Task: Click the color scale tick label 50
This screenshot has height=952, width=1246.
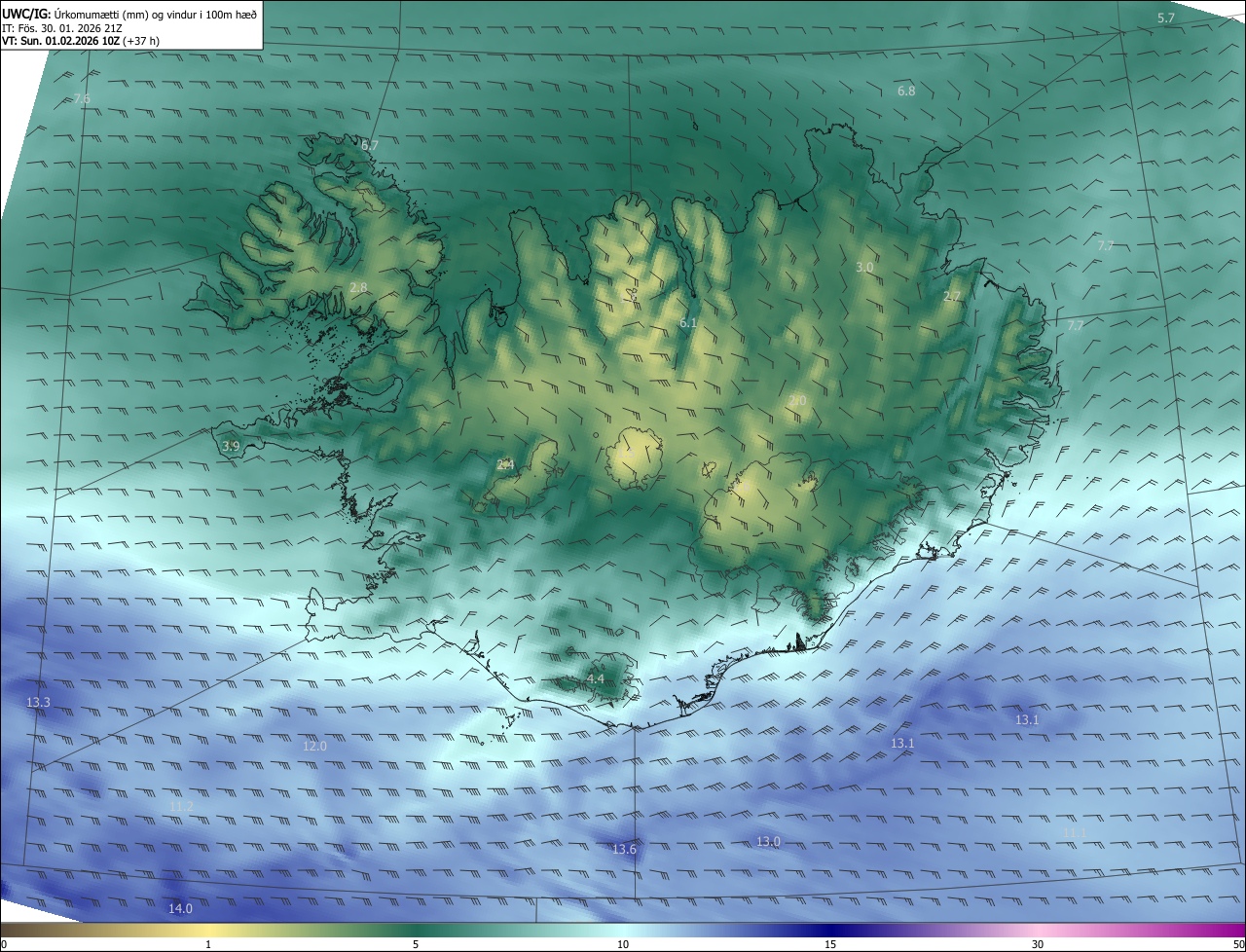Action: pyautogui.click(x=1238, y=944)
